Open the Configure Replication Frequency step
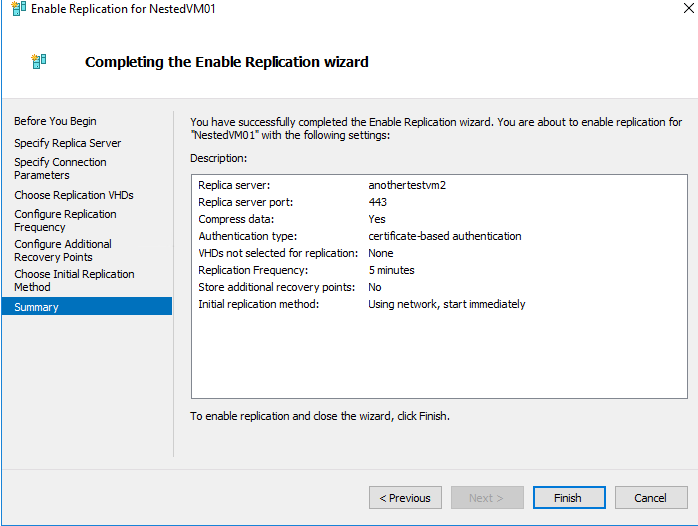 65,220
